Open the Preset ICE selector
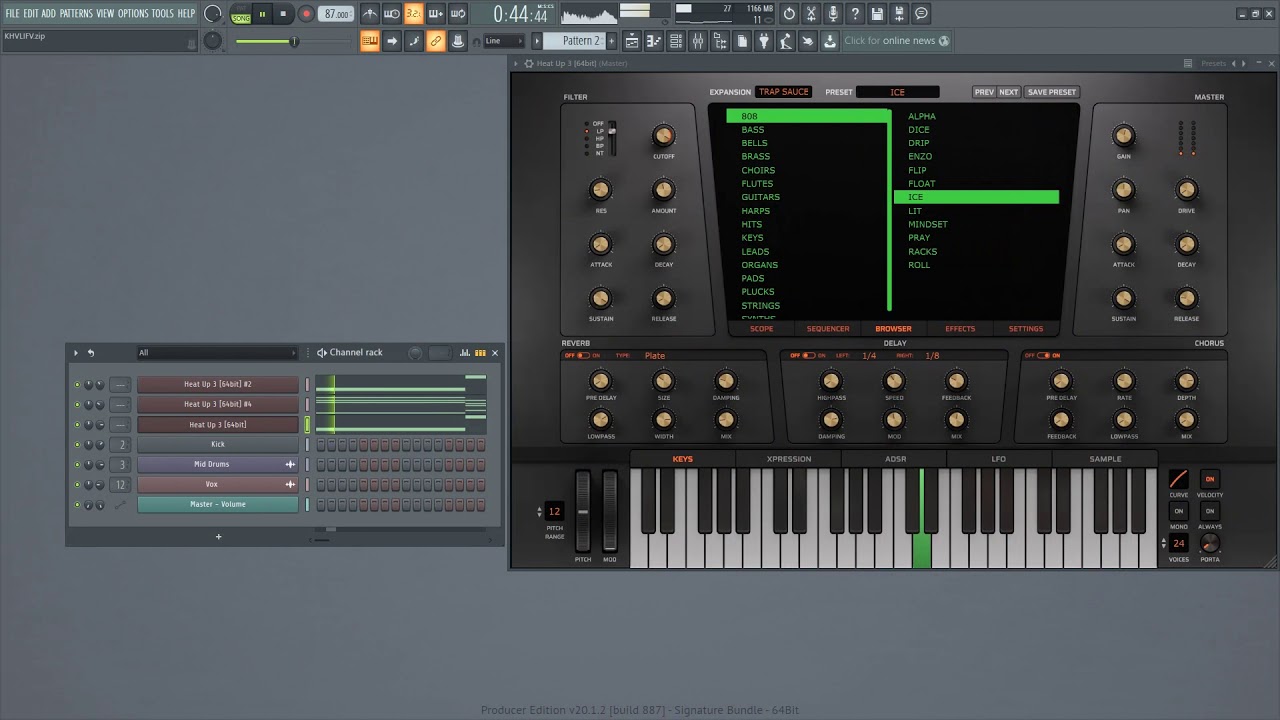The height and width of the screenshot is (720, 1280). coord(897,92)
